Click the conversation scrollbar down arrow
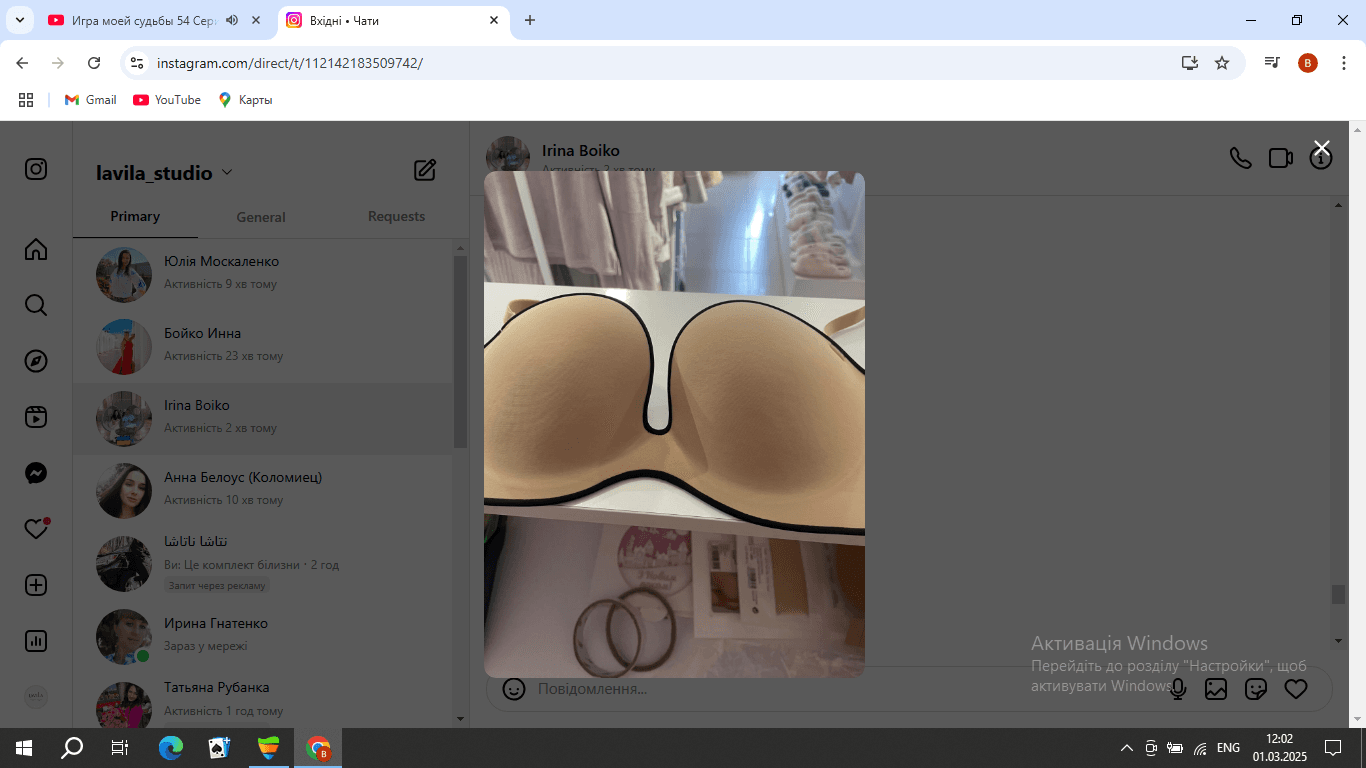The image size is (1366, 768). (x=1339, y=640)
